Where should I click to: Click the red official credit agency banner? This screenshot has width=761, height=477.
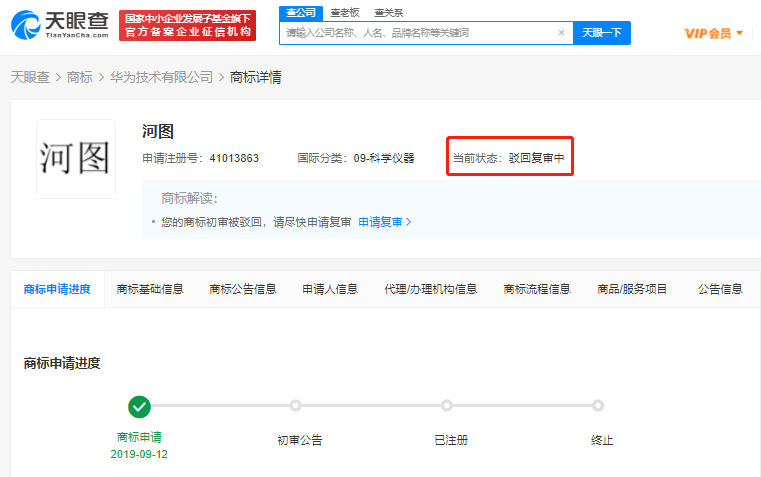[x=187, y=26]
